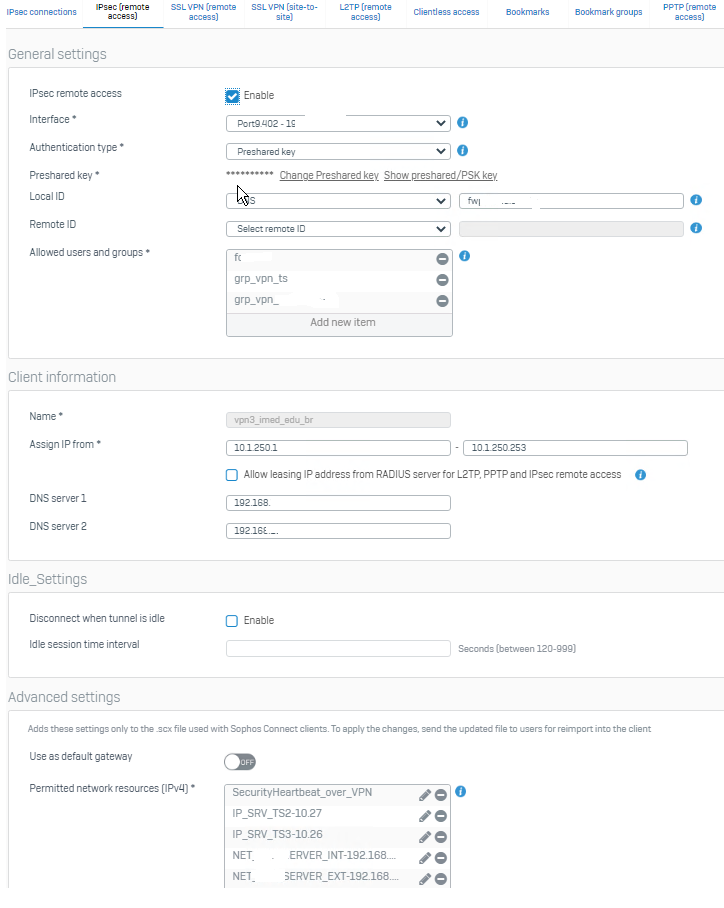Click the greyed-out Name field vpn3_imed_edu_br
This screenshot has width=724, height=908.
pos(338,420)
